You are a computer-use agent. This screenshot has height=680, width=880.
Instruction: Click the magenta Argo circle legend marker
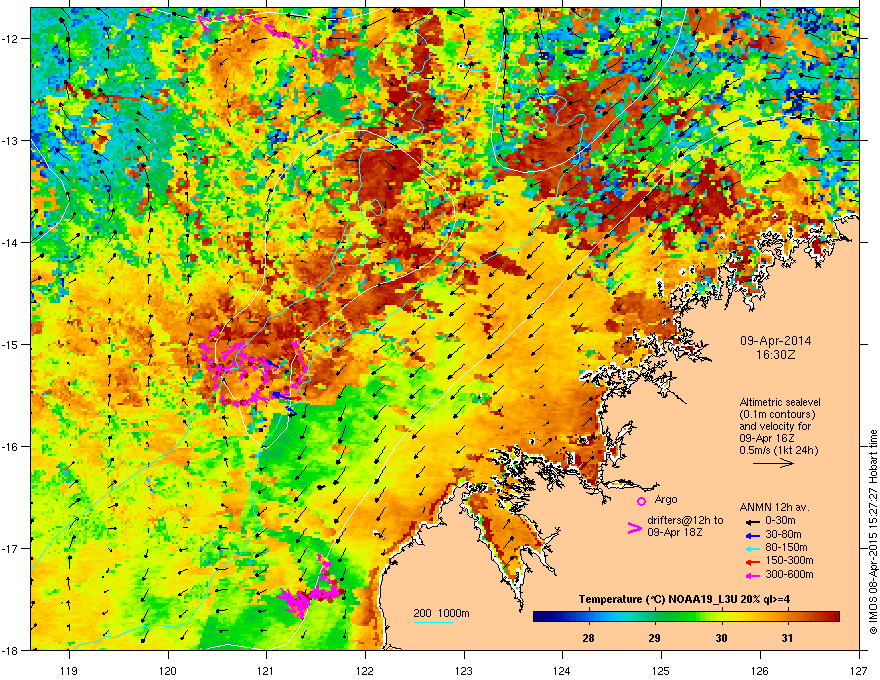[641, 501]
